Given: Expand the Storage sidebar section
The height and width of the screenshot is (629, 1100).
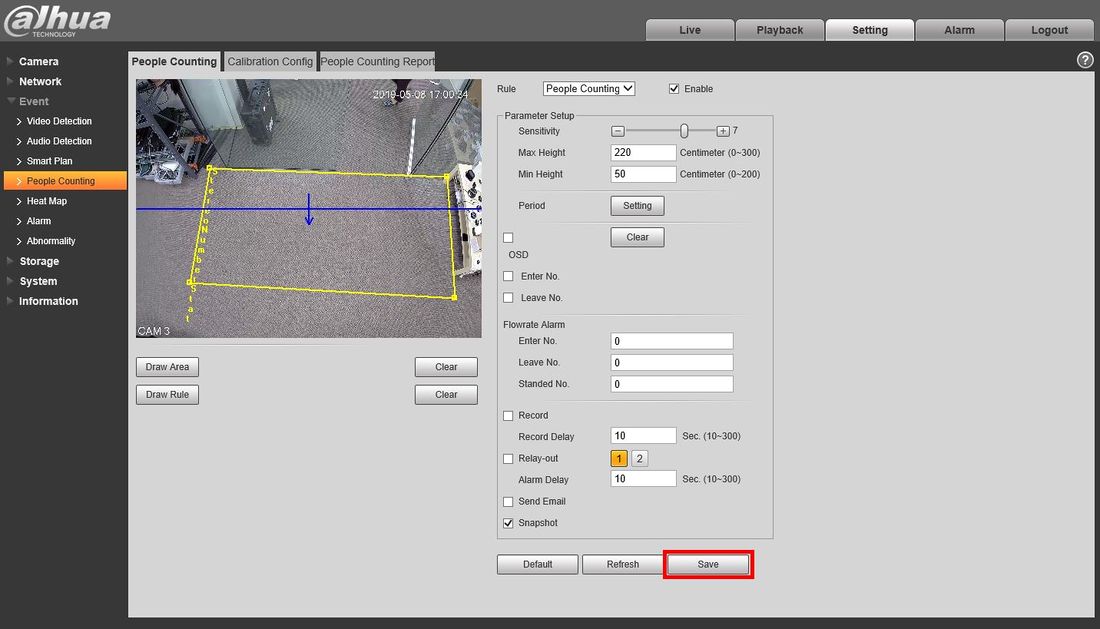Looking at the screenshot, I should tap(39, 261).
